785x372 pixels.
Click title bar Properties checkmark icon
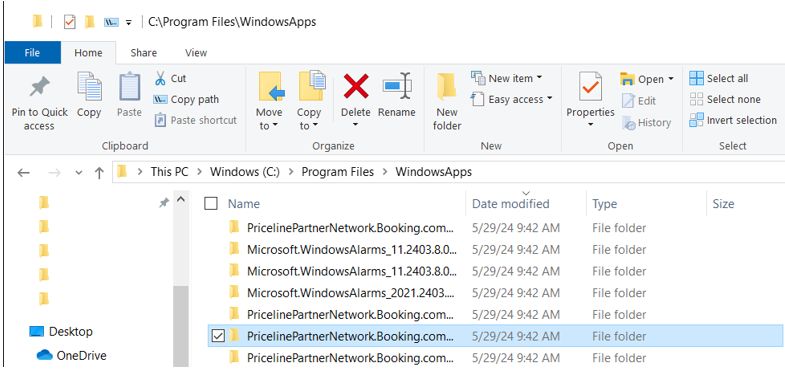70,22
